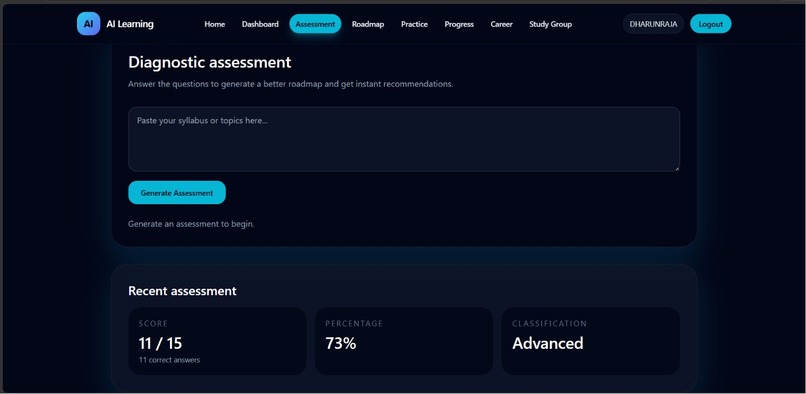Click the Generate Assessment button
Image resolution: width=806 pixels, height=394 pixels.
pyautogui.click(x=177, y=193)
